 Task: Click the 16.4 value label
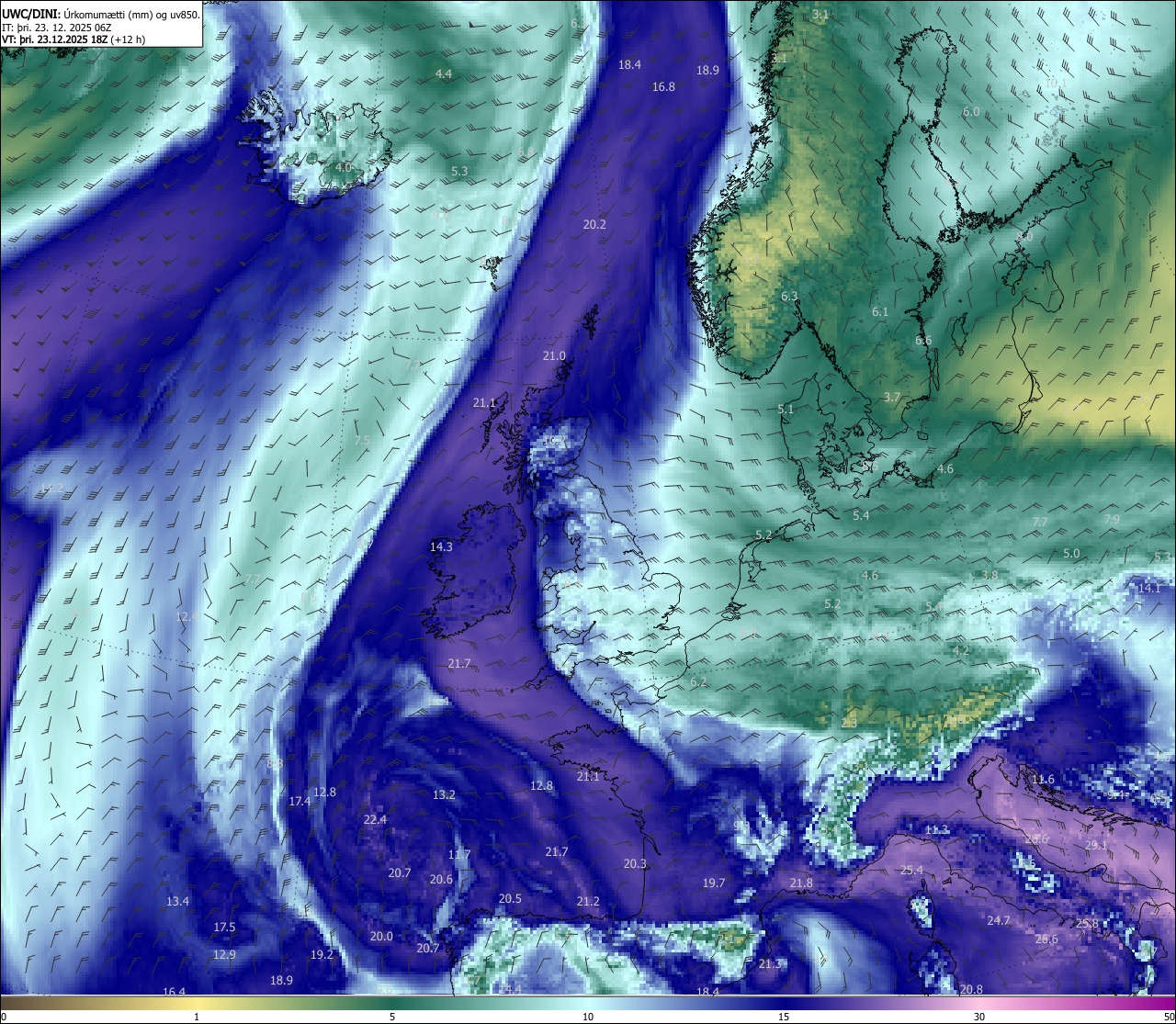pyautogui.click(x=174, y=992)
